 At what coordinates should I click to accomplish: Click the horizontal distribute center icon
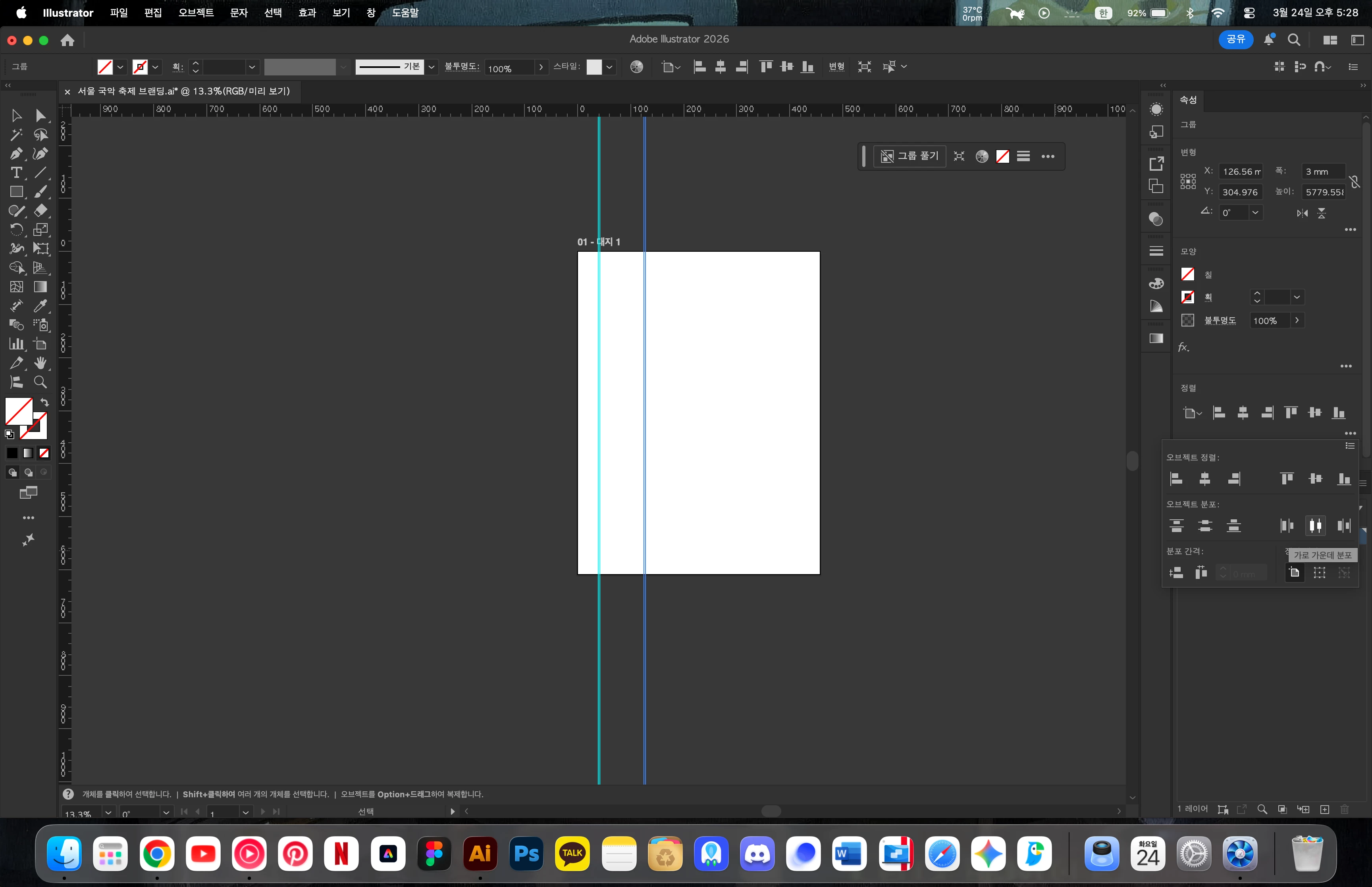pyautogui.click(x=1315, y=525)
